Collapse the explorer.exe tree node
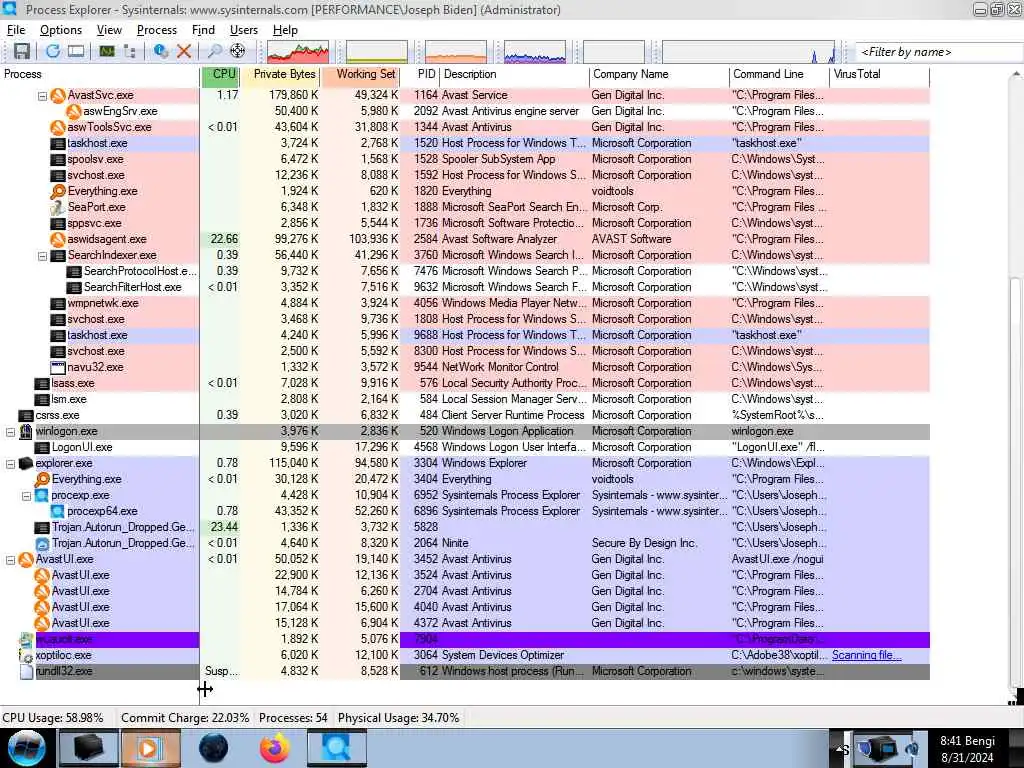The height and width of the screenshot is (768, 1024). point(10,464)
